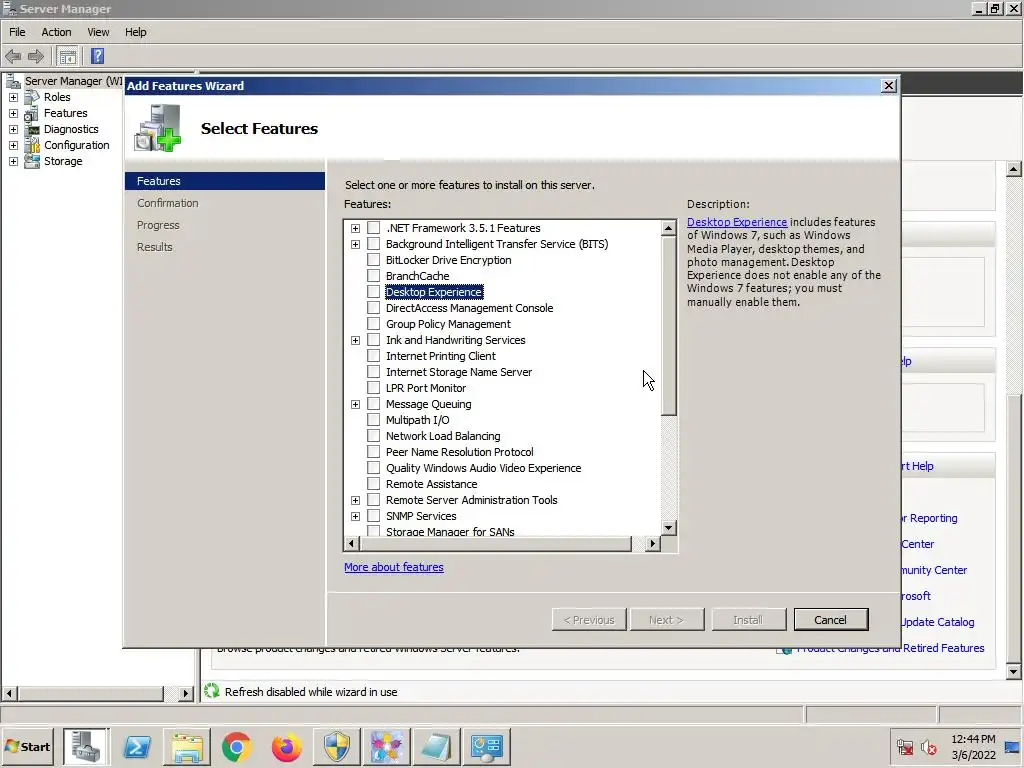Screen dimensions: 1024x768
Task: Click the Help question-mark toolbar icon
Action: pos(97,56)
